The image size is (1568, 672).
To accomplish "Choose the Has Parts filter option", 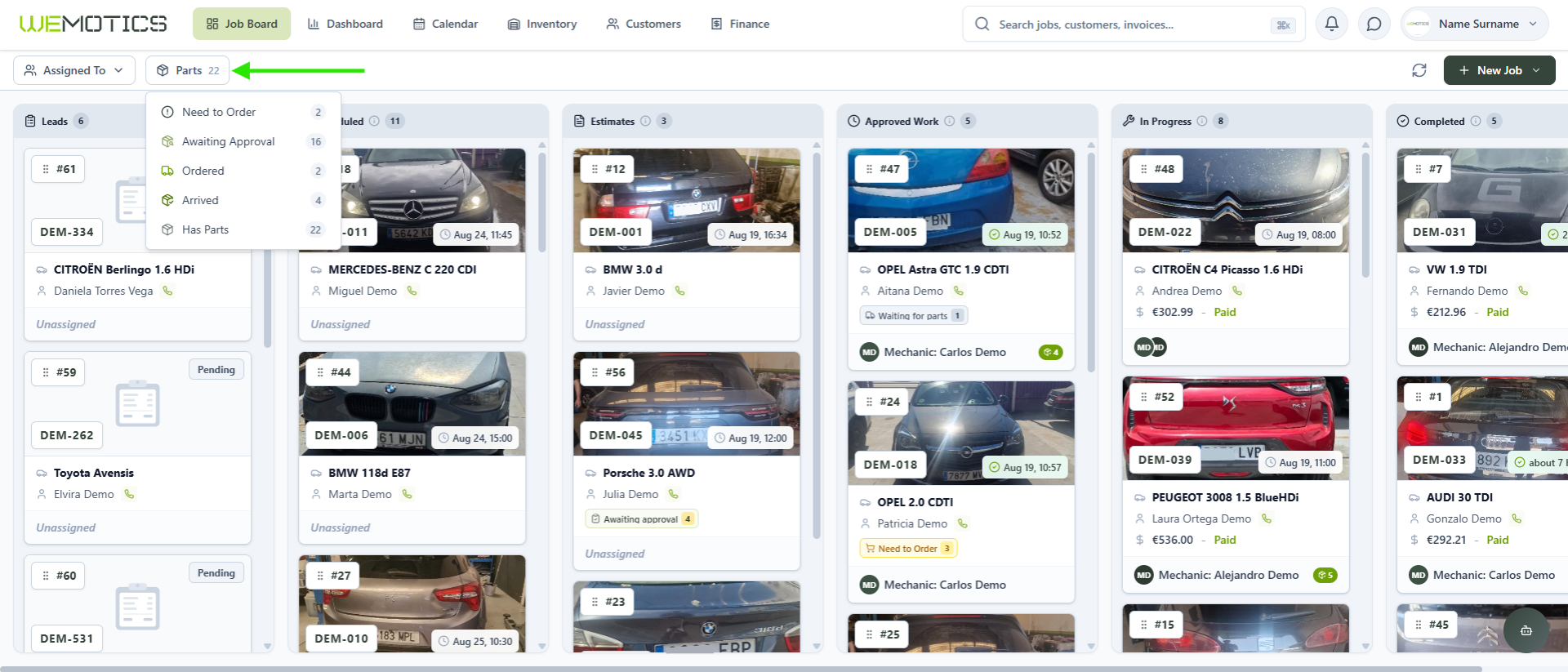I will click(243, 229).
